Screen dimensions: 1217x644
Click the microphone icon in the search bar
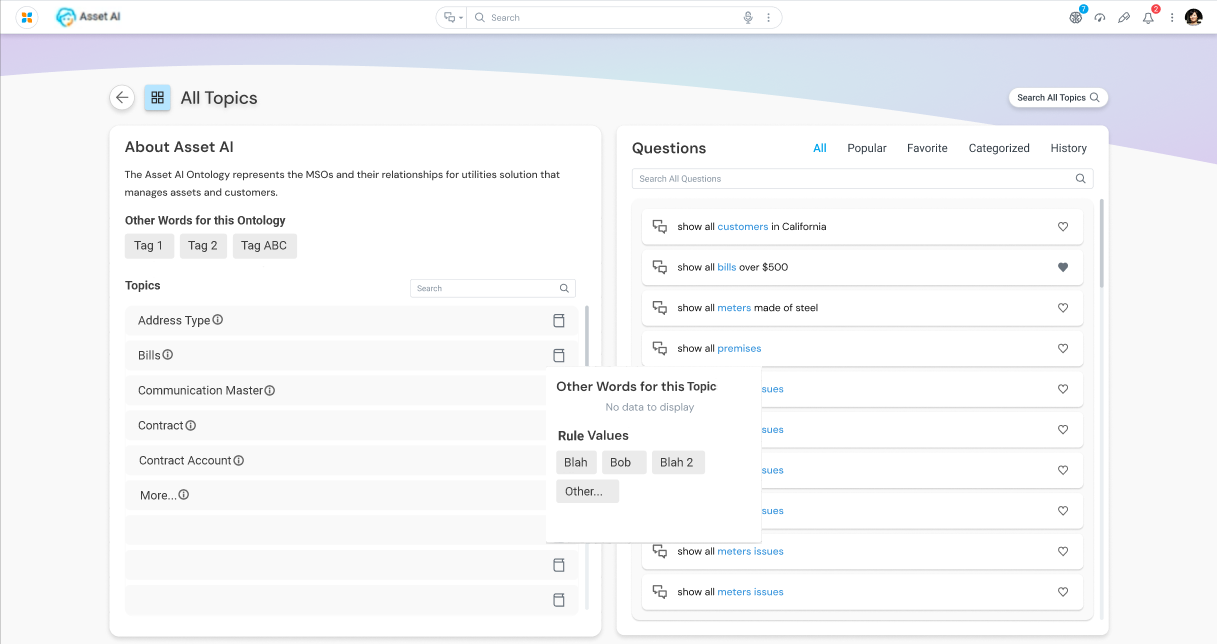(x=747, y=18)
